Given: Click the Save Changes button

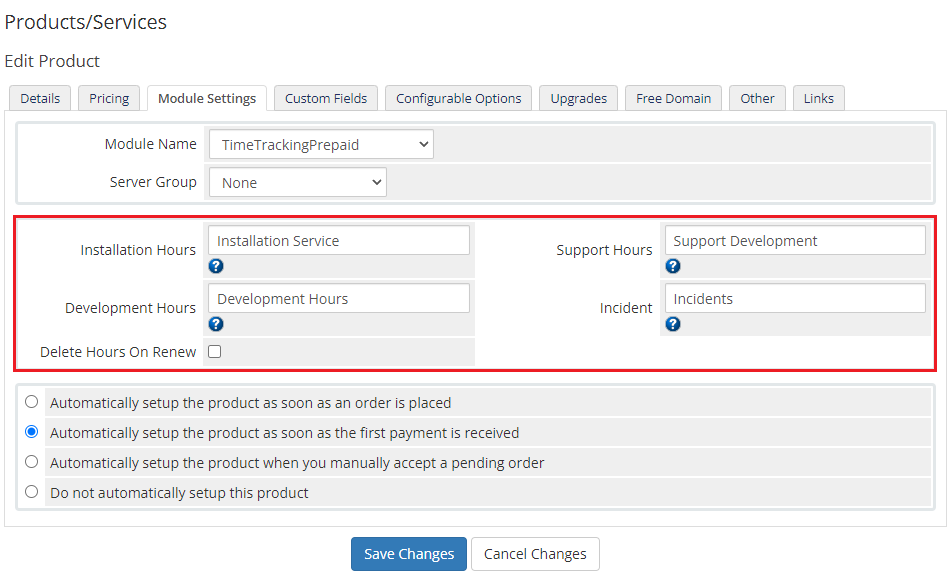Looking at the screenshot, I should tap(409, 554).
